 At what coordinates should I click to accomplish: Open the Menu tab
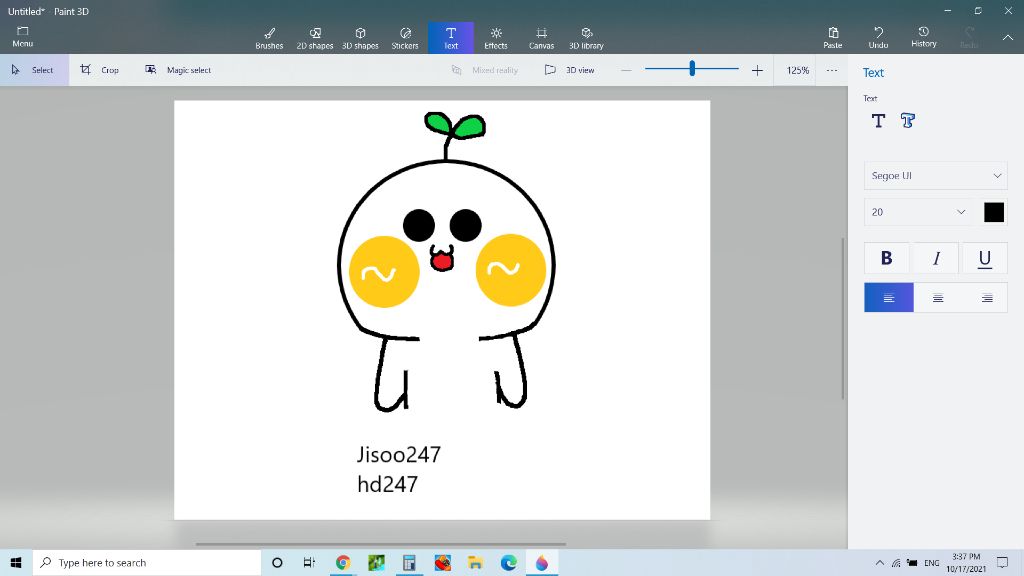pos(22,37)
